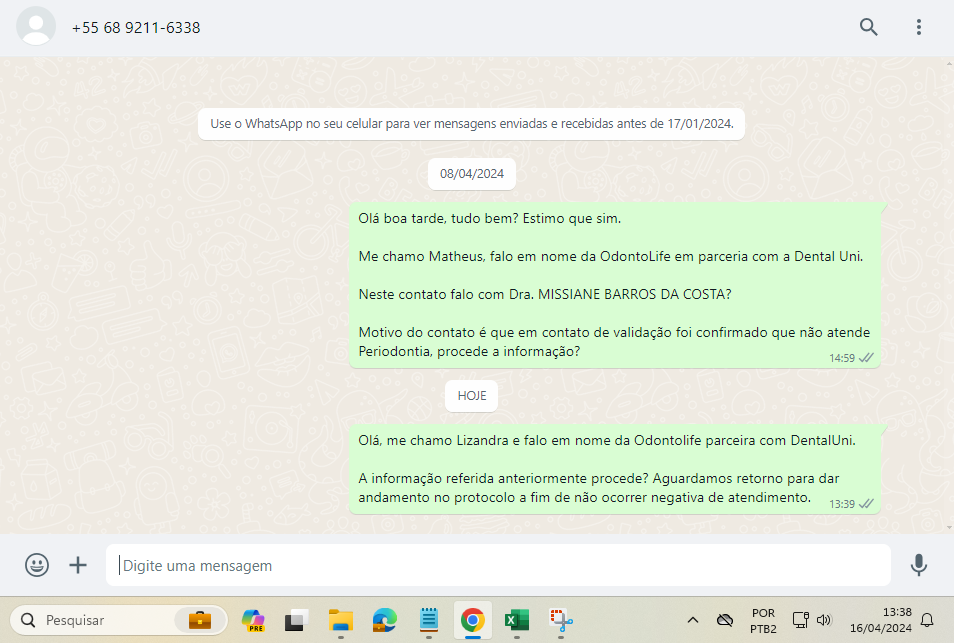The height and width of the screenshot is (643, 954).
Task: Open Snipping Tool from taskbar
Action: tap(561, 620)
